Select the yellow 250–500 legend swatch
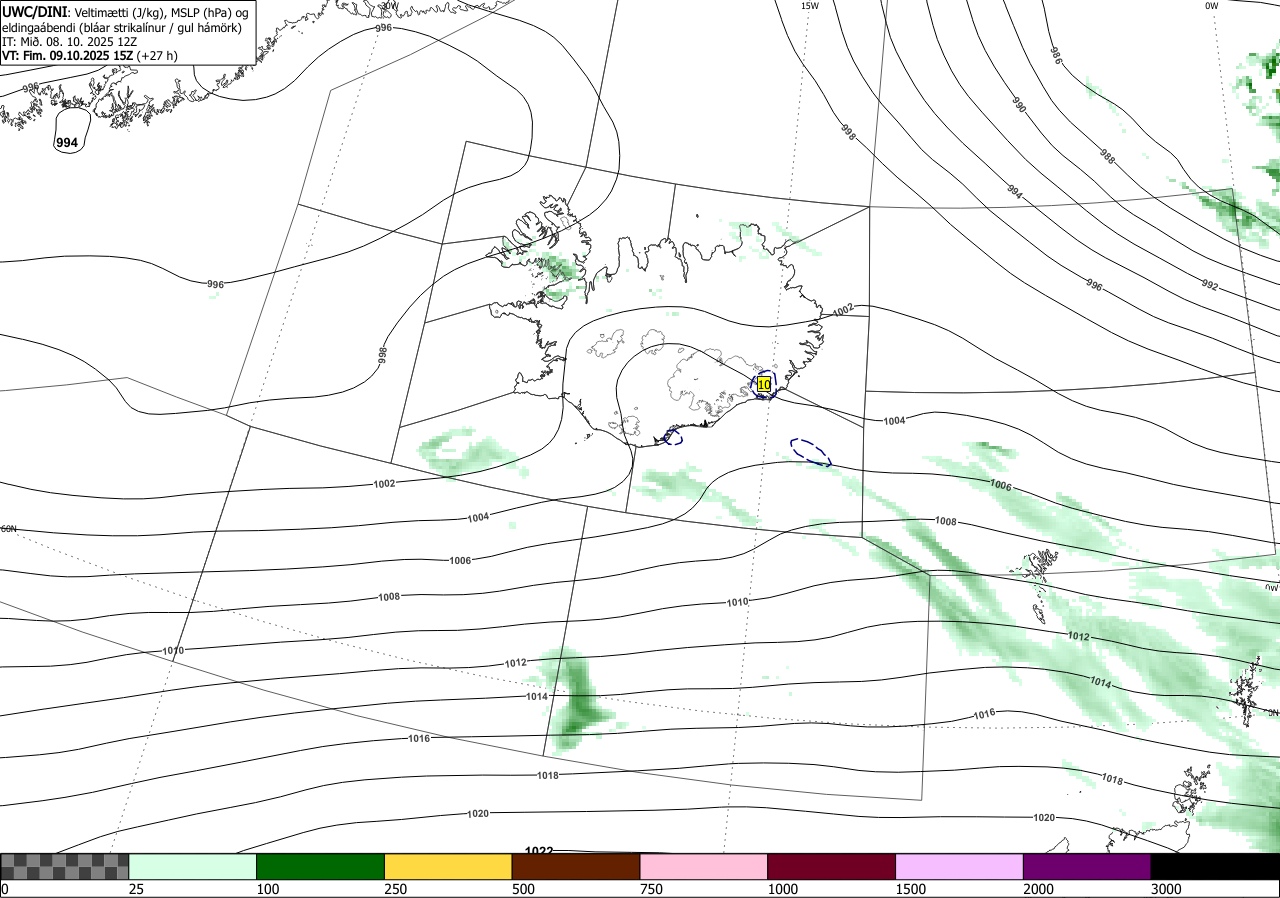1280x898 pixels. pos(449,866)
